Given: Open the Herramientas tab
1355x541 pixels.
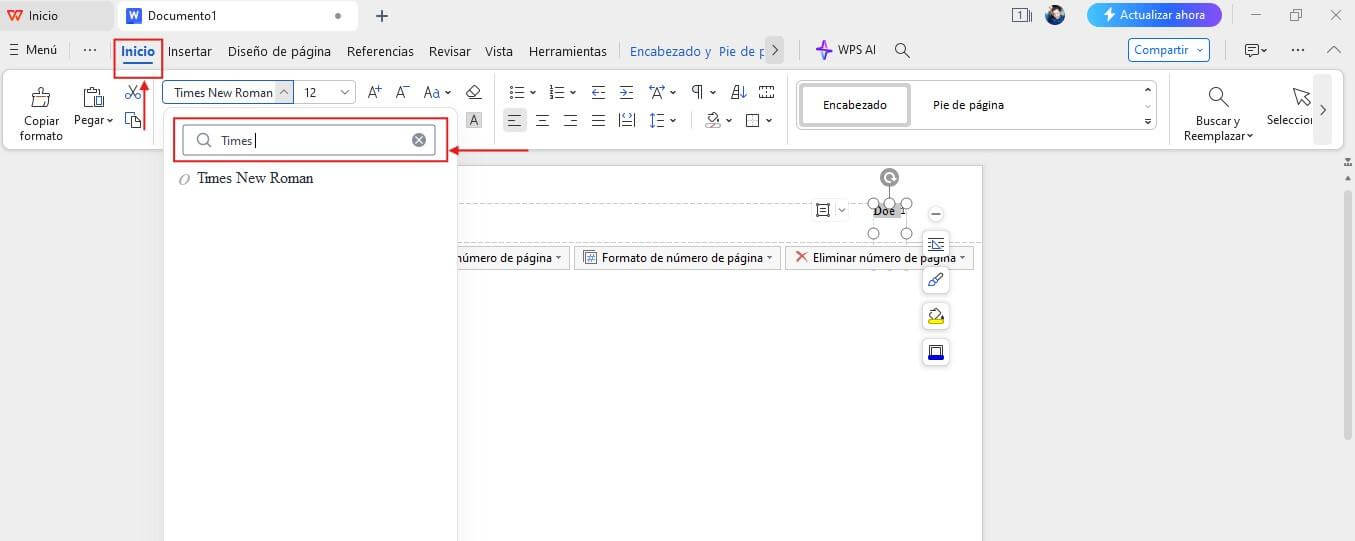Looking at the screenshot, I should click(x=568, y=51).
